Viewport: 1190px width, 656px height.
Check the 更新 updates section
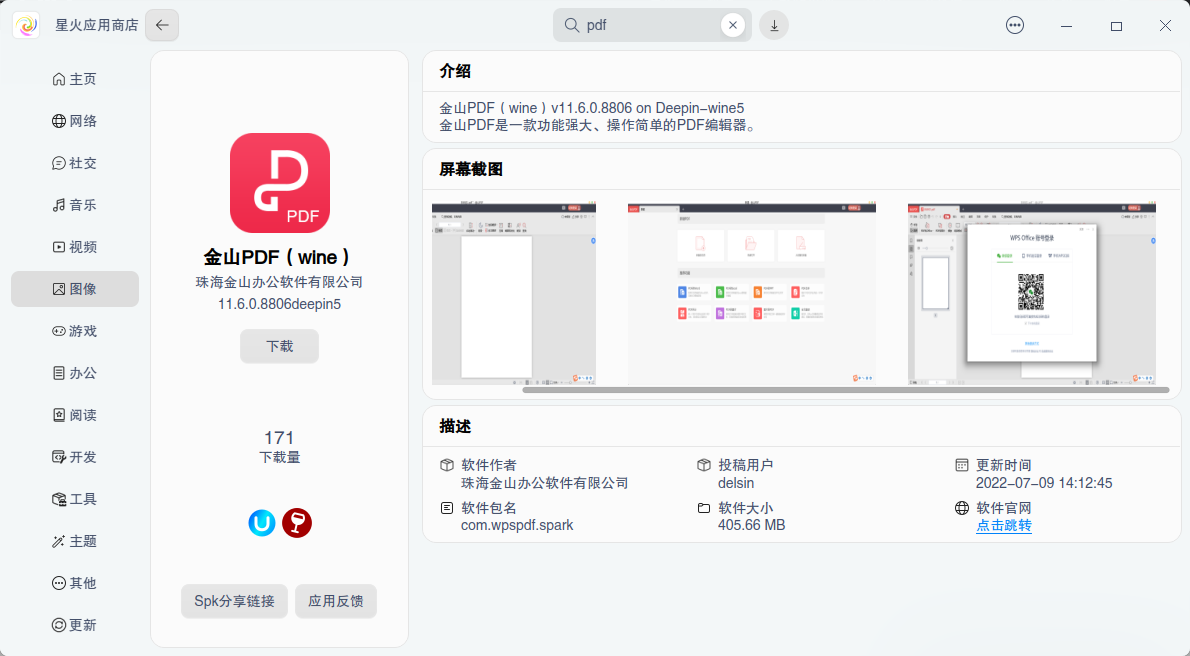pos(75,624)
